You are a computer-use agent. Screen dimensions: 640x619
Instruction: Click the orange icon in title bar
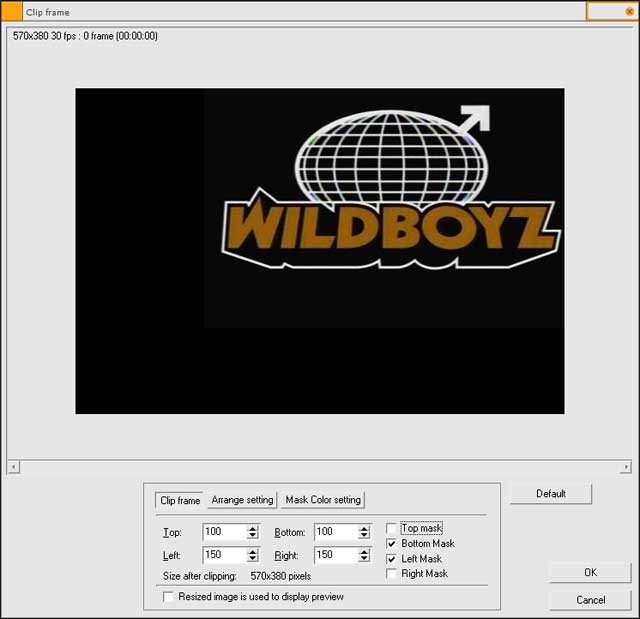[11, 12]
